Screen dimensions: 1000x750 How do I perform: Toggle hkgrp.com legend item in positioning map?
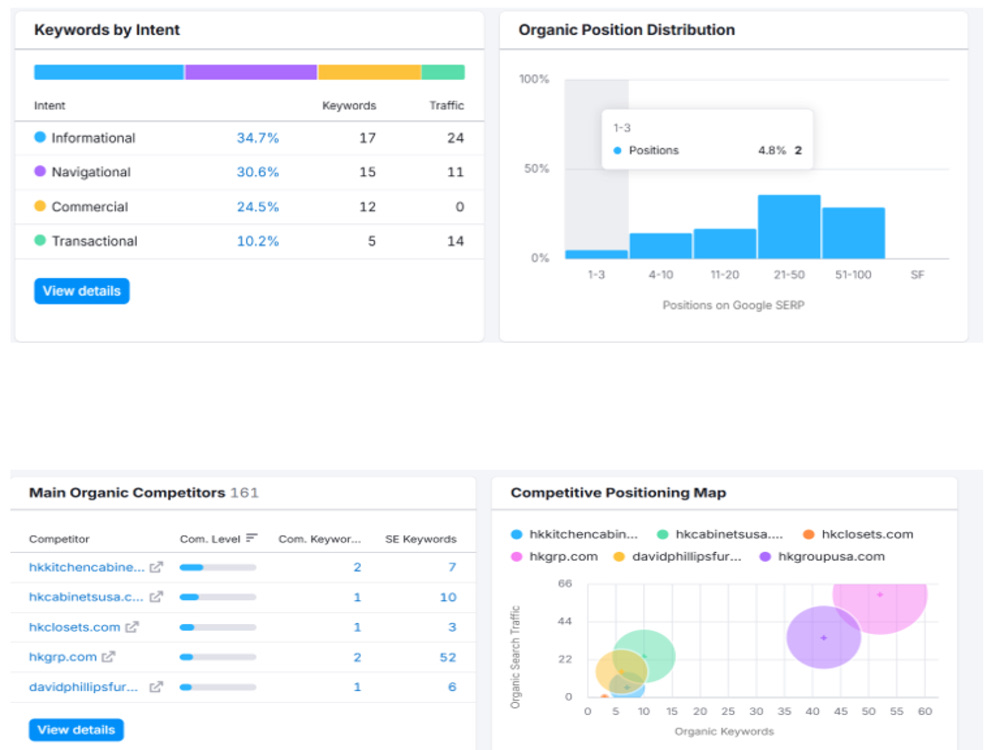coord(554,557)
